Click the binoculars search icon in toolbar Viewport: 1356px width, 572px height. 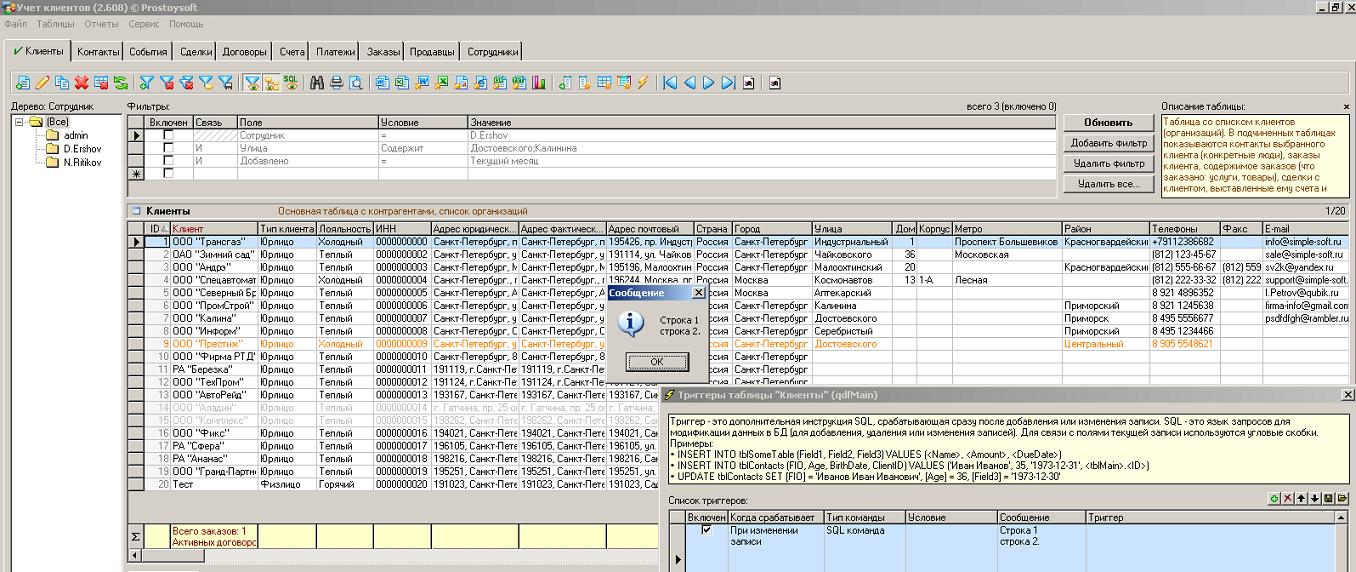click(317, 83)
